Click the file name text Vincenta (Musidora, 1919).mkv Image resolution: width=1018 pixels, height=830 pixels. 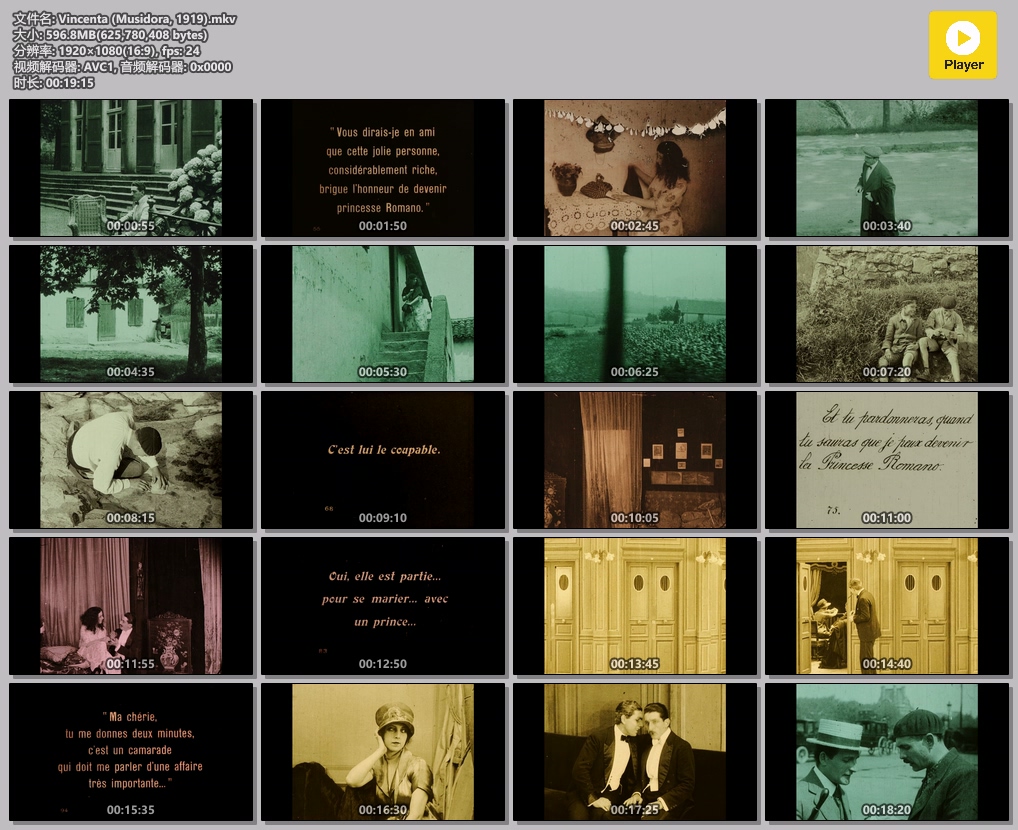click(x=147, y=19)
